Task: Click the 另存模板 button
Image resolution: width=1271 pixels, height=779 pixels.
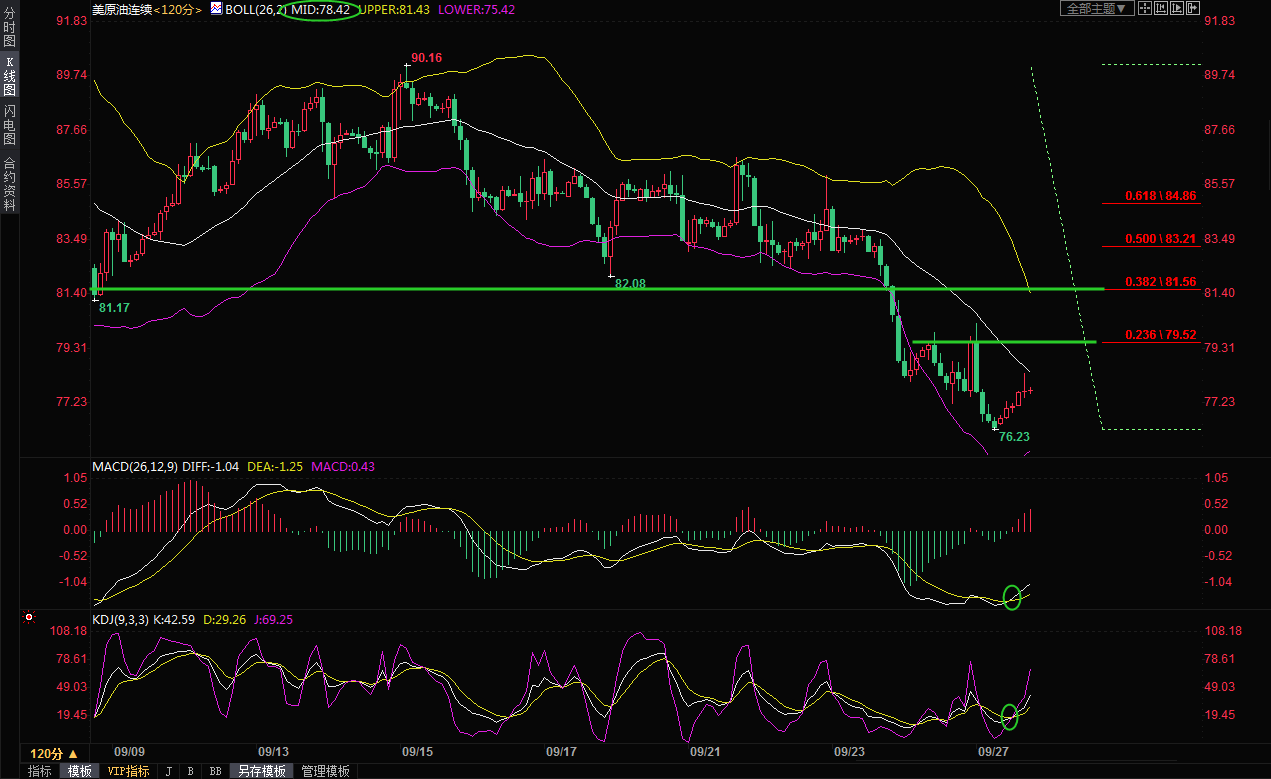Action: pyautogui.click(x=262, y=771)
